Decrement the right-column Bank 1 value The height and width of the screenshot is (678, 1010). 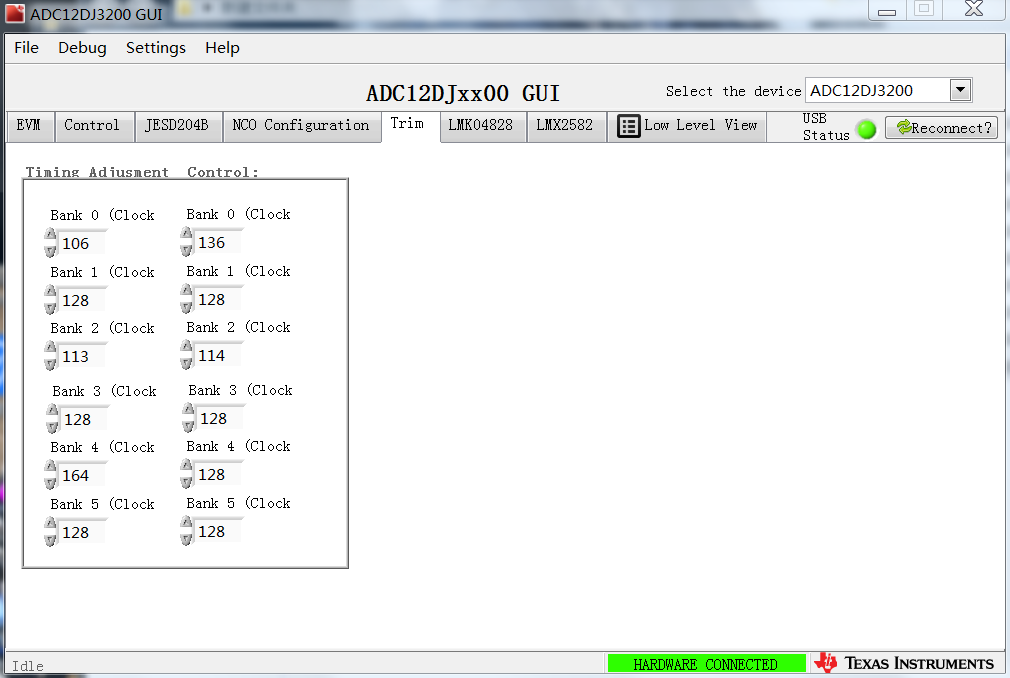click(x=186, y=306)
